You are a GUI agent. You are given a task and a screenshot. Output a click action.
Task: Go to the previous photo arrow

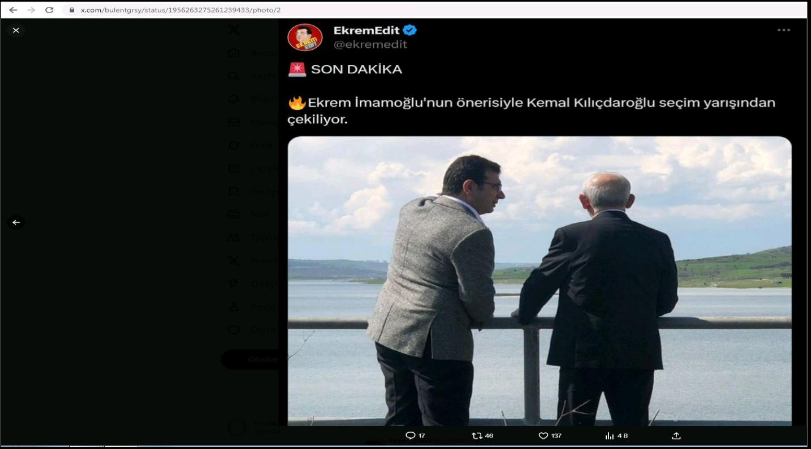point(16,222)
